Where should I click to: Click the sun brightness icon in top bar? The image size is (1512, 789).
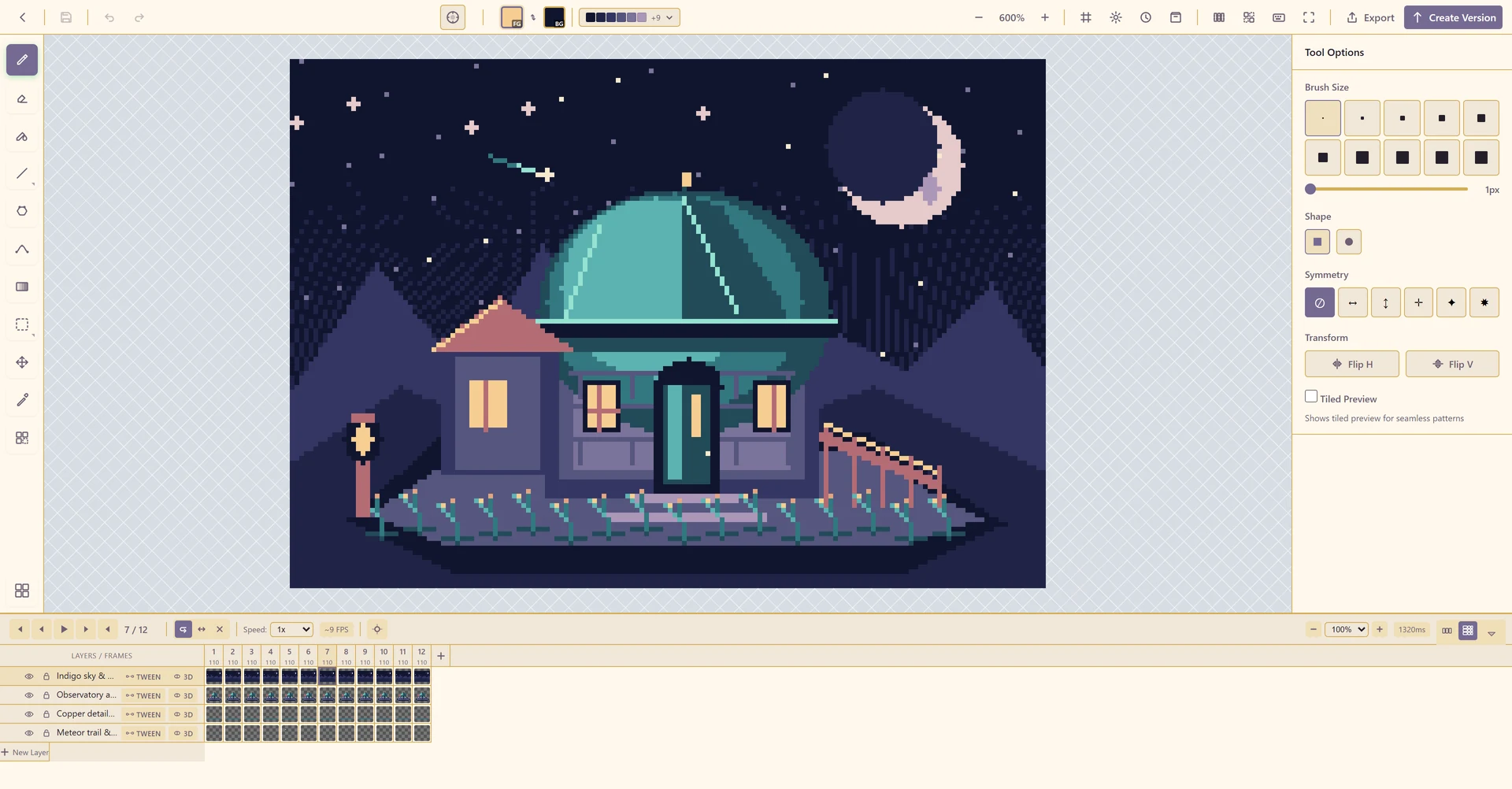click(1116, 17)
